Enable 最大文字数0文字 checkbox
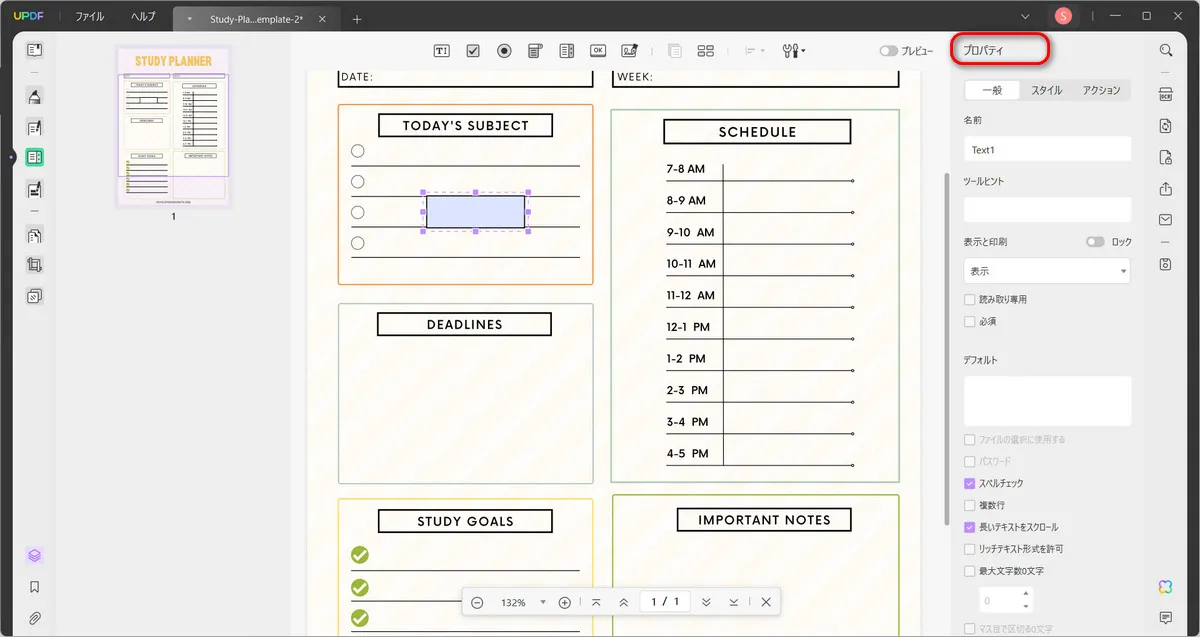The width and height of the screenshot is (1200, 637). tap(969, 571)
